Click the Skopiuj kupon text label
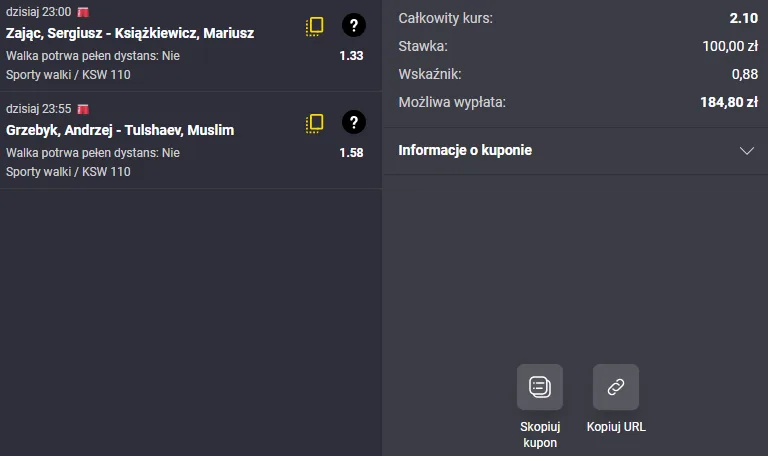 [x=540, y=434]
